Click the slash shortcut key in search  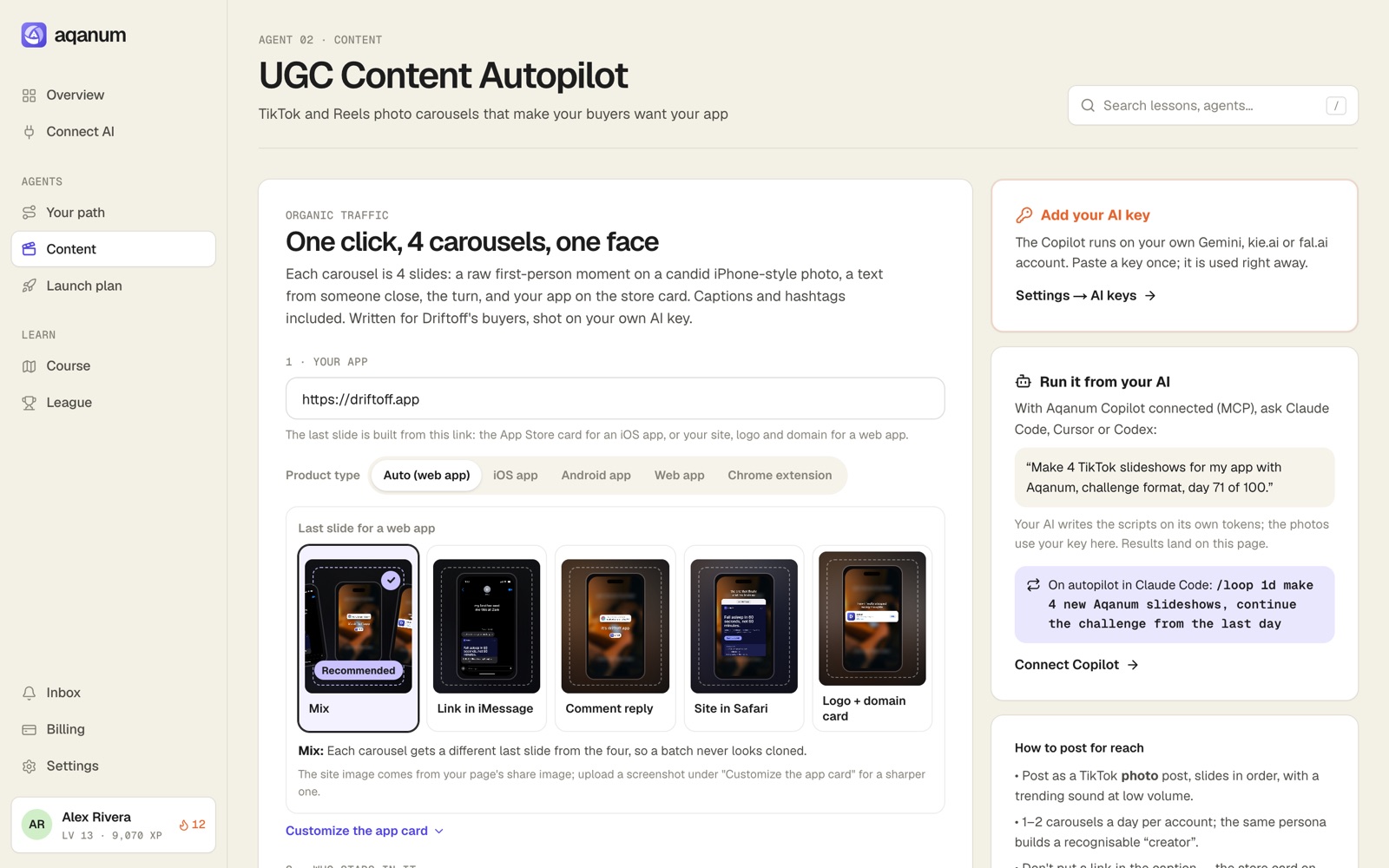1336,105
